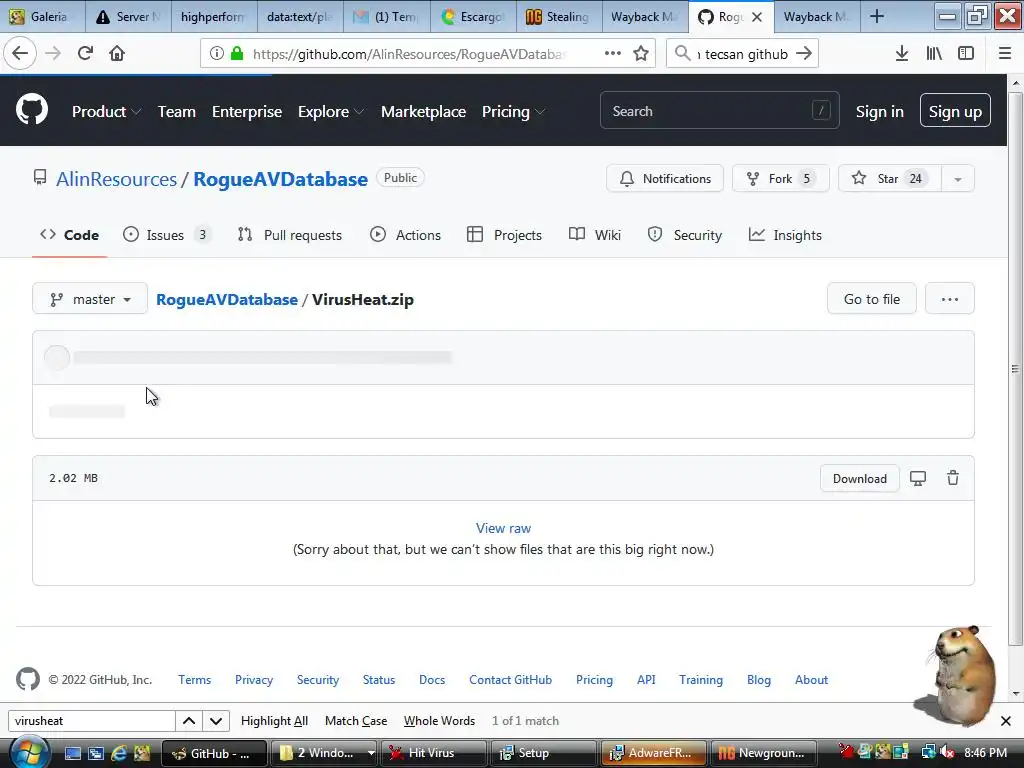Click the Sign in link
This screenshot has width=1024, height=768.
pos(880,112)
